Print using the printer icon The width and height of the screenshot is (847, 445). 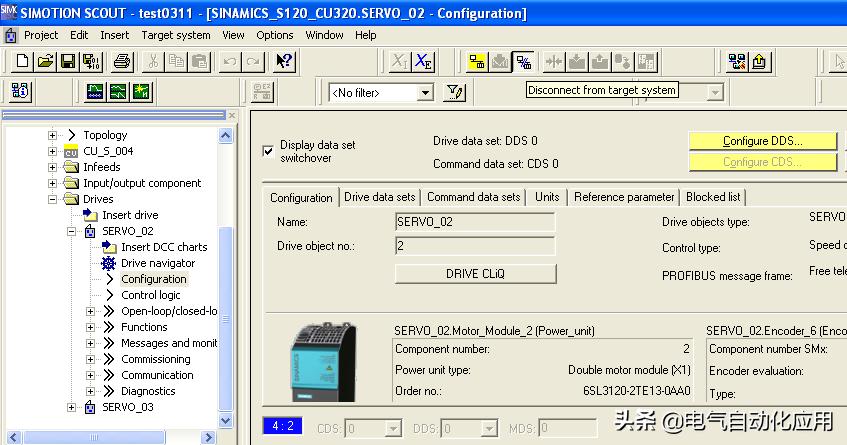click(x=122, y=62)
